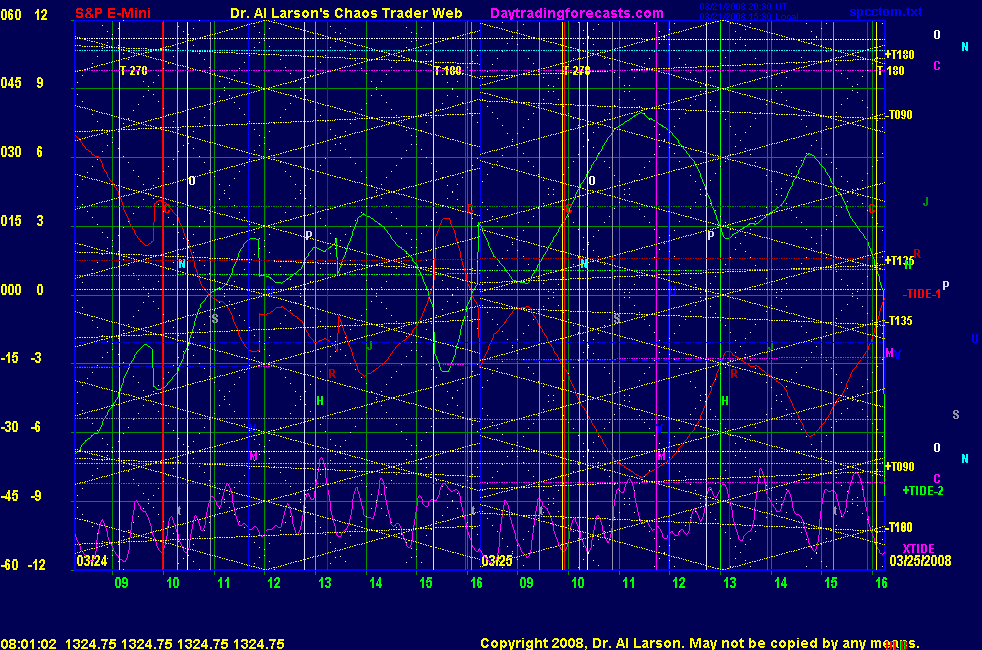Image resolution: width=982 pixels, height=650 pixels.
Task: Click the "015 3" y-axis value
Action: click(22, 220)
